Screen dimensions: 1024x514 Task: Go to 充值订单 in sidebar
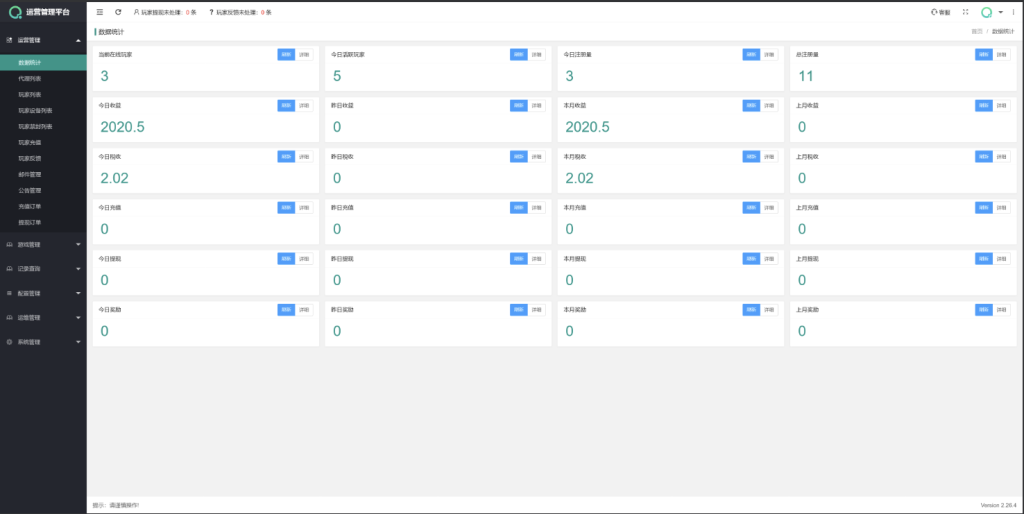[30, 206]
